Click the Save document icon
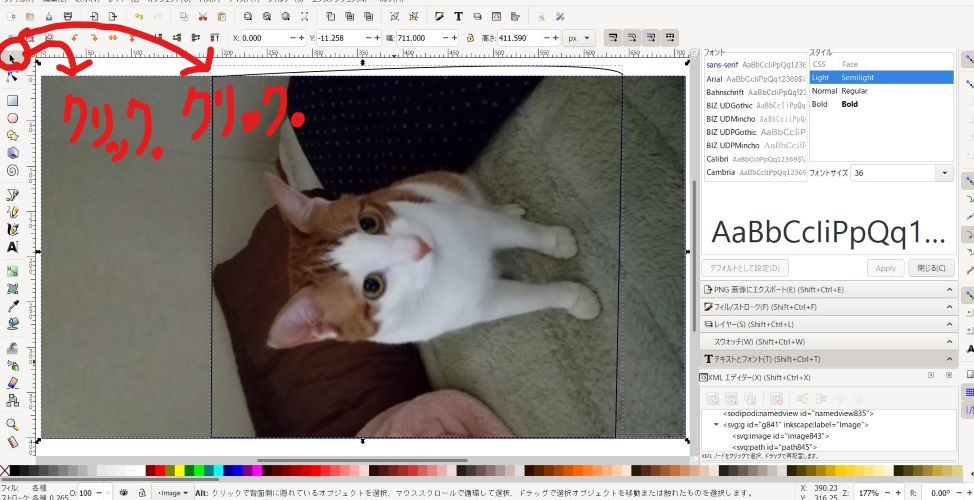Screen dimensions: 974x500 49,17
